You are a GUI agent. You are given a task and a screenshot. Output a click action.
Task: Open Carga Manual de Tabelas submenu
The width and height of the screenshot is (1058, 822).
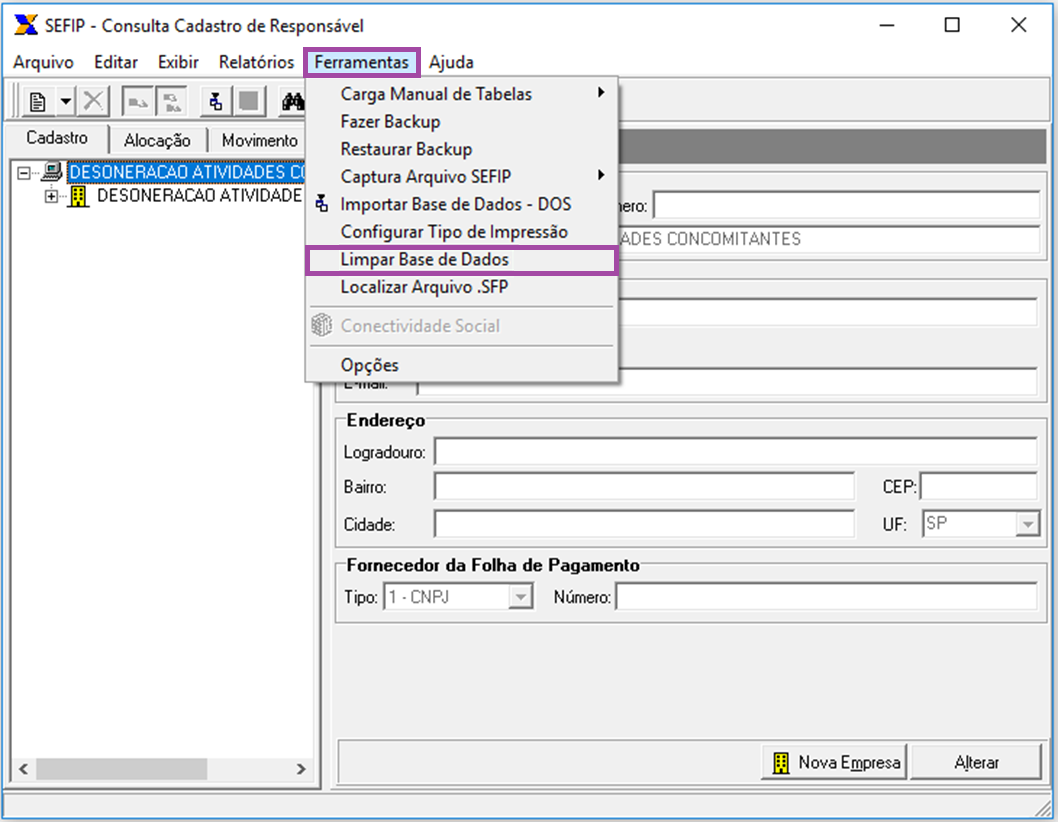pyautogui.click(x=462, y=94)
